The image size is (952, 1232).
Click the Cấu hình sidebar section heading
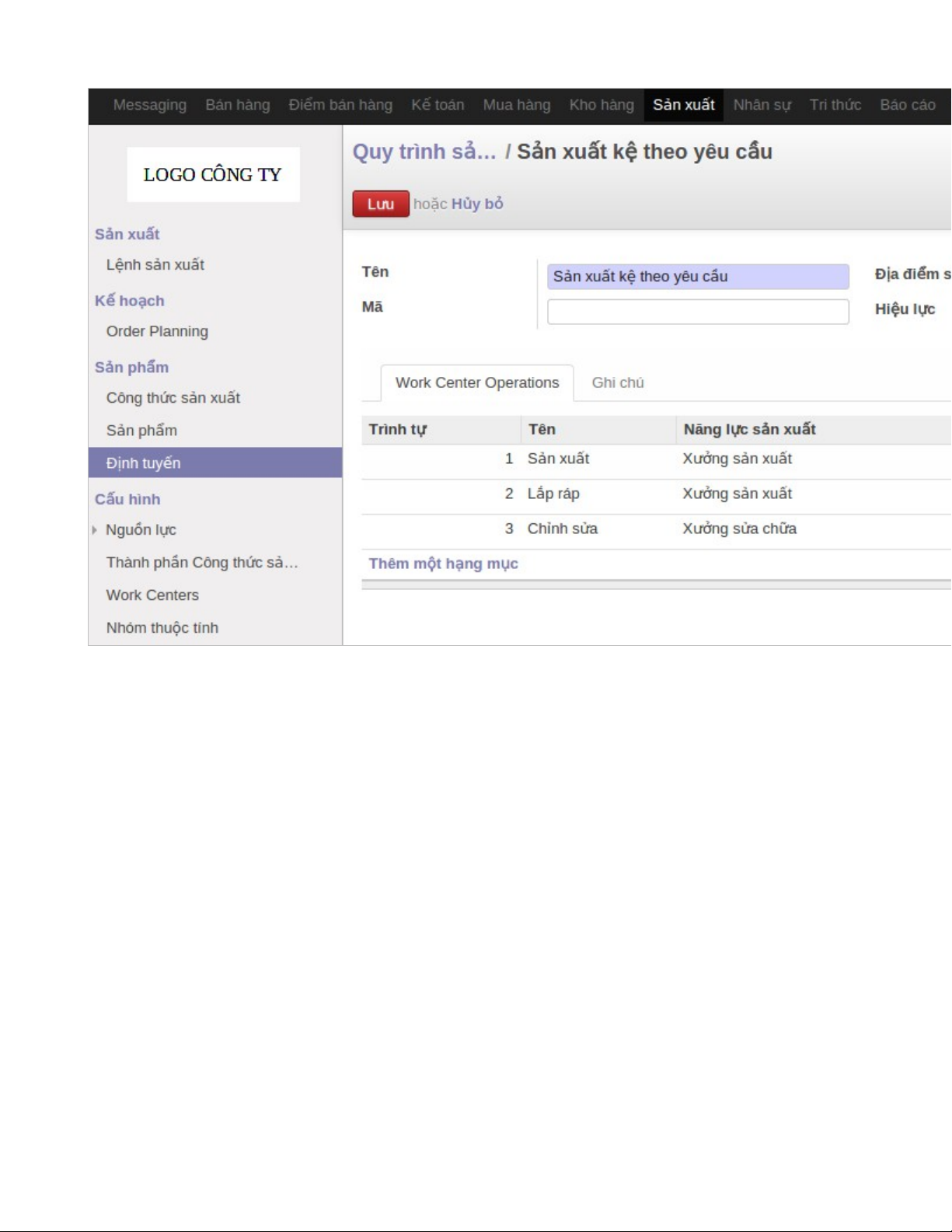127,499
